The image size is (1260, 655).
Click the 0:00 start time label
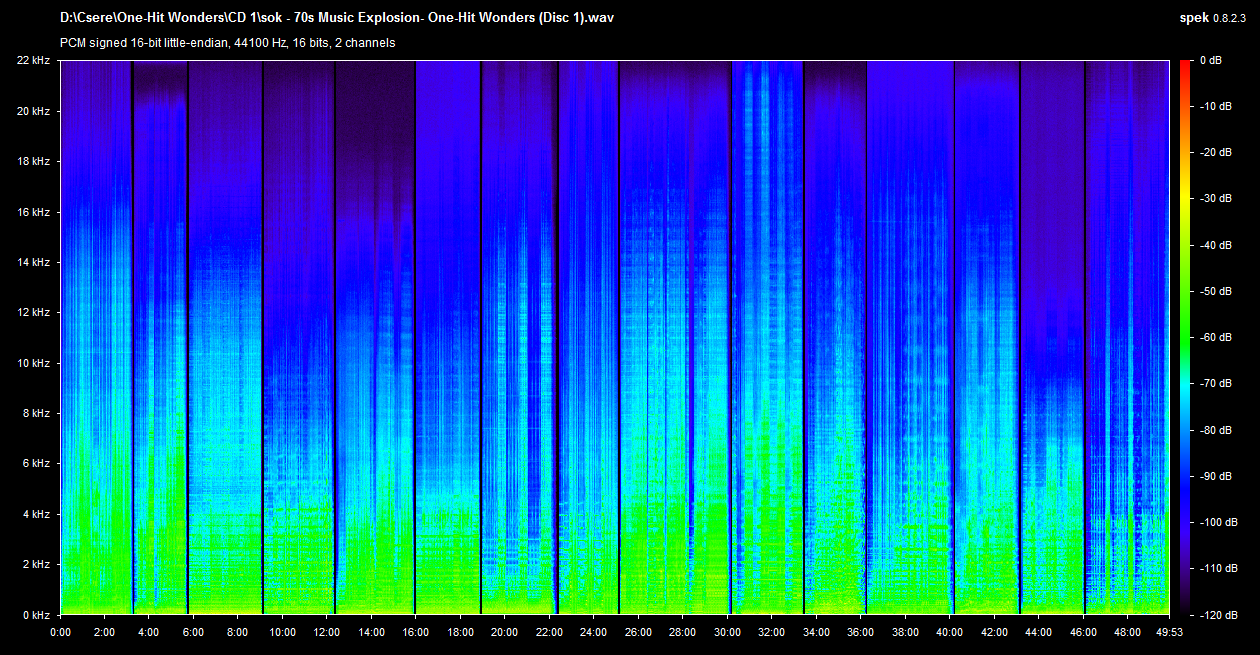60,632
